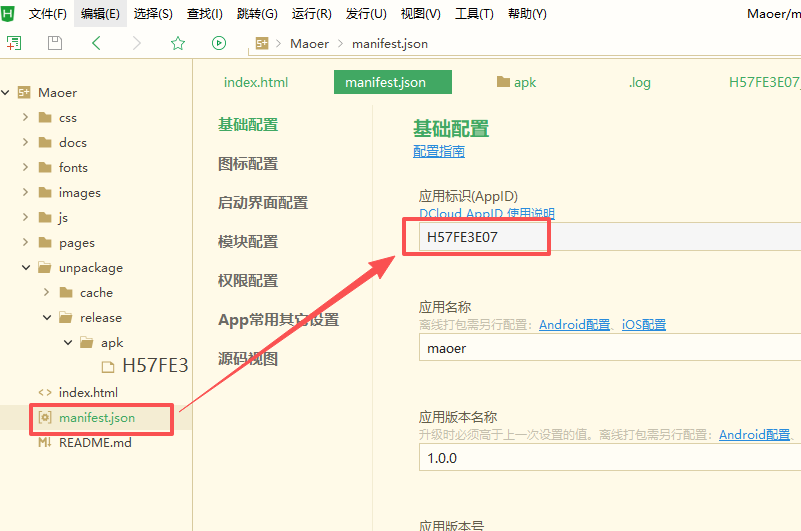Click Maoer in the breadcrumb path
801x531 pixels.
click(x=310, y=44)
